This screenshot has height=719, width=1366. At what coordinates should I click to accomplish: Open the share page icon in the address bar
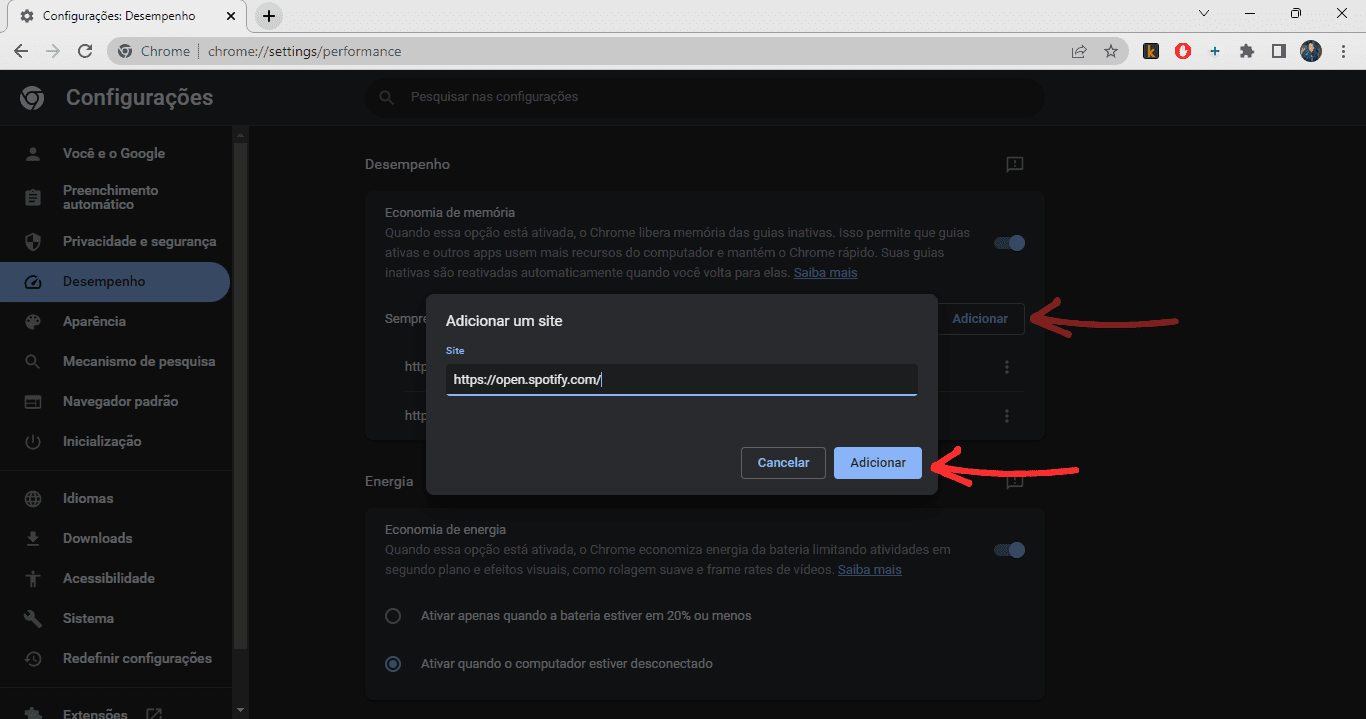click(x=1079, y=51)
